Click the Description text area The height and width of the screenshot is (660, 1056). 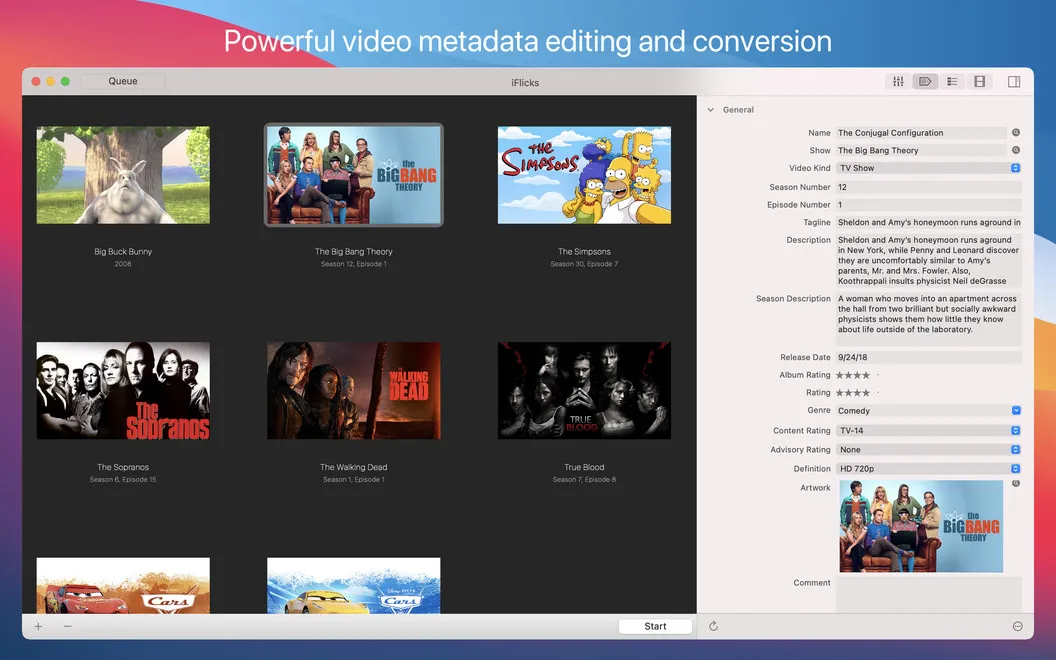click(x=929, y=261)
